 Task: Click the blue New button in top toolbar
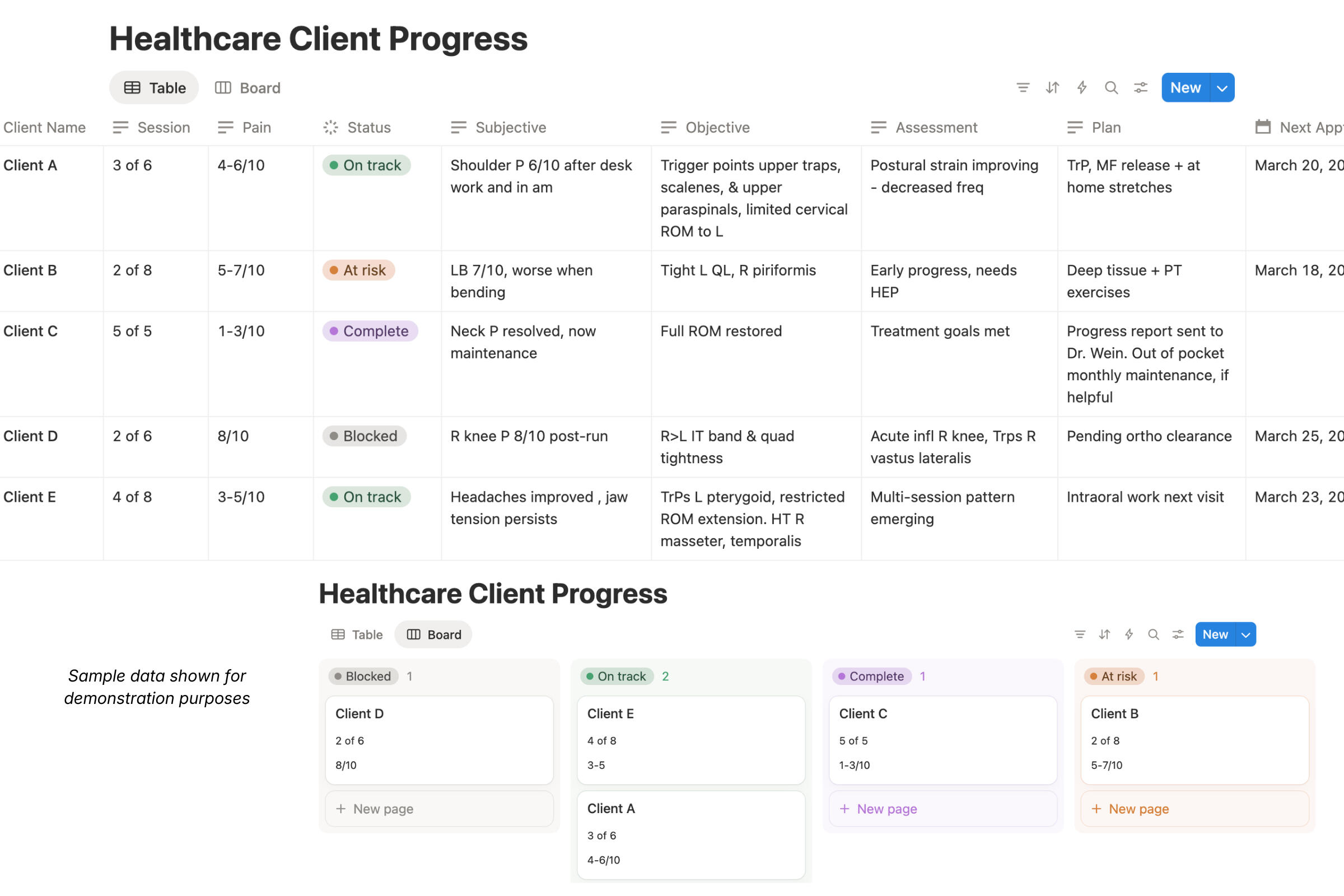tap(1185, 88)
